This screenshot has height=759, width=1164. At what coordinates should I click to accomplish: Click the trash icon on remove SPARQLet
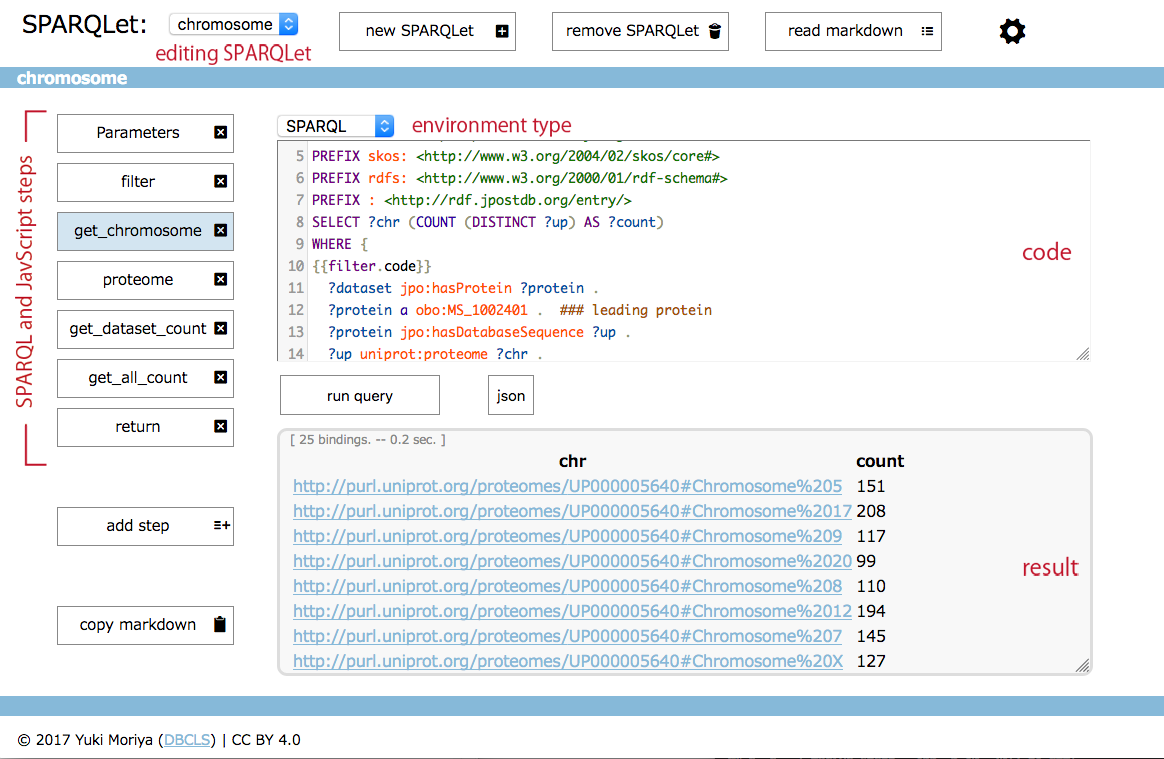[x=714, y=32]
